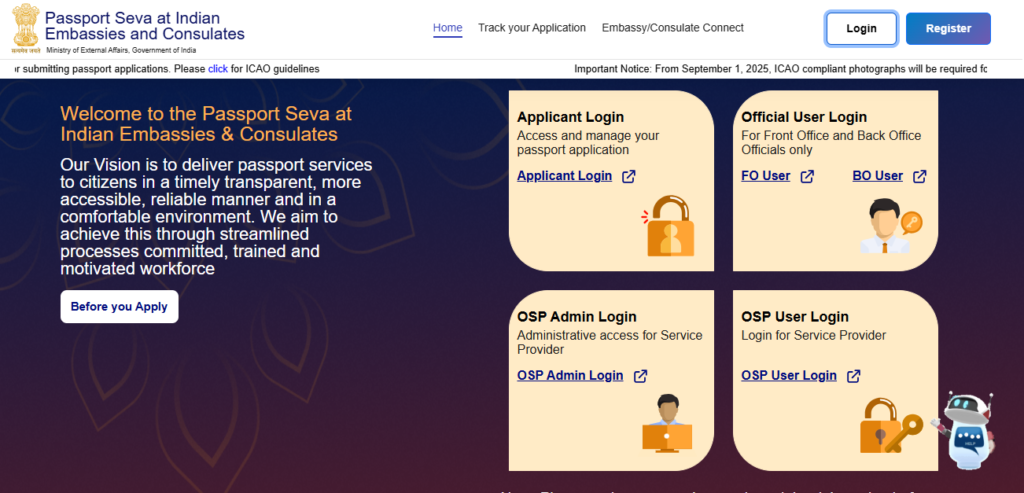Image resolution: width=1024 pixels, height=493 pixels.
Task: Click the admin at computer illustration
Action: coord(667,425)
